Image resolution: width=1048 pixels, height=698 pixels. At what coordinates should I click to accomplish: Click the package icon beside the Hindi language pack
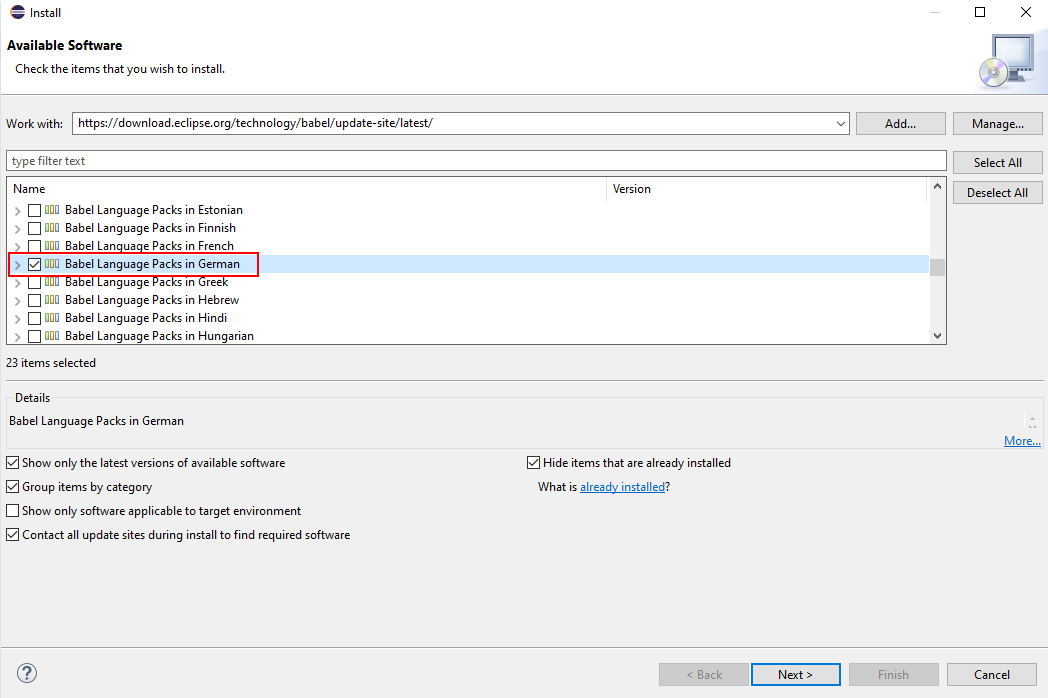click(x=52, y=317)
